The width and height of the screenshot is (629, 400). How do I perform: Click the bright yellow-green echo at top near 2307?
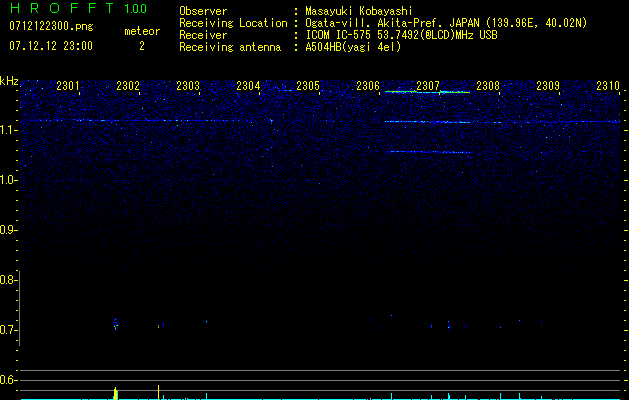(427, 92)
